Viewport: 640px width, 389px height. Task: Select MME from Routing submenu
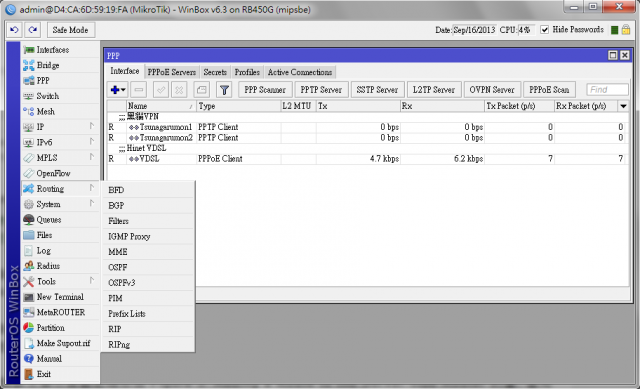point(148,252)
